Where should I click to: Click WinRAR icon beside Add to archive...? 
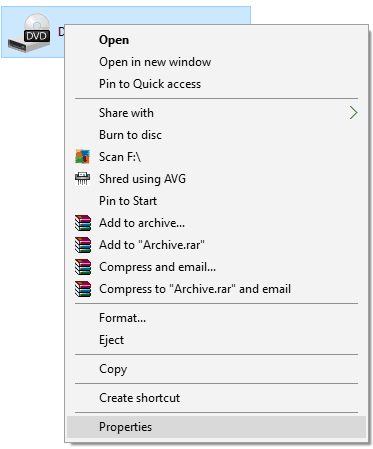point(83,223)
